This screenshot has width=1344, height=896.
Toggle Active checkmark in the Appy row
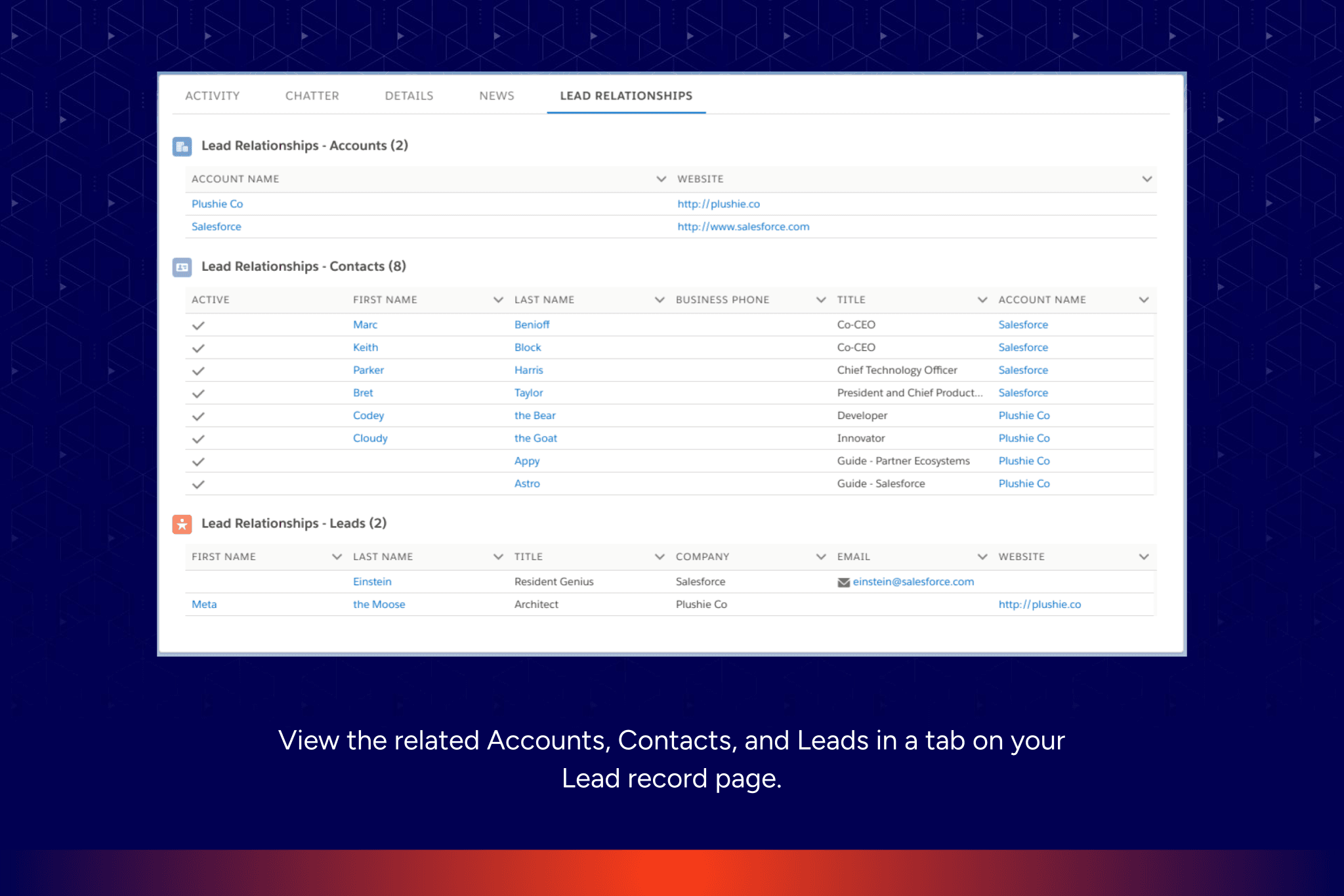tap(198, 462)
